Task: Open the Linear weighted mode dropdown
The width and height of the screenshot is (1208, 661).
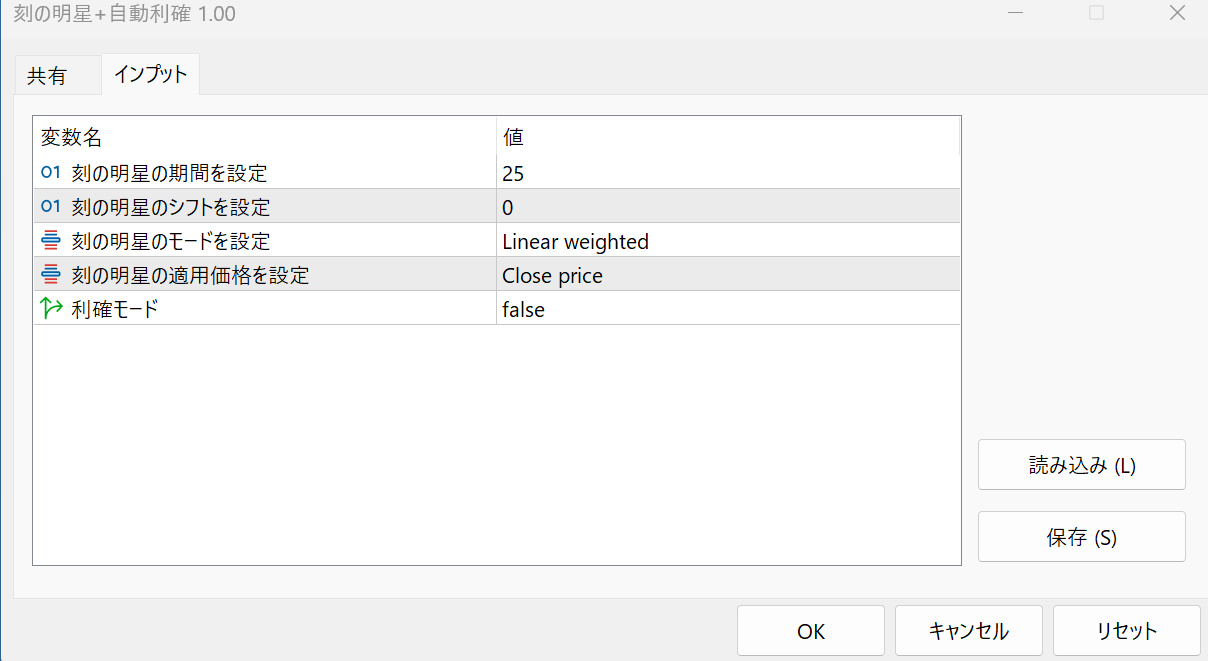Action: point(727,242)
